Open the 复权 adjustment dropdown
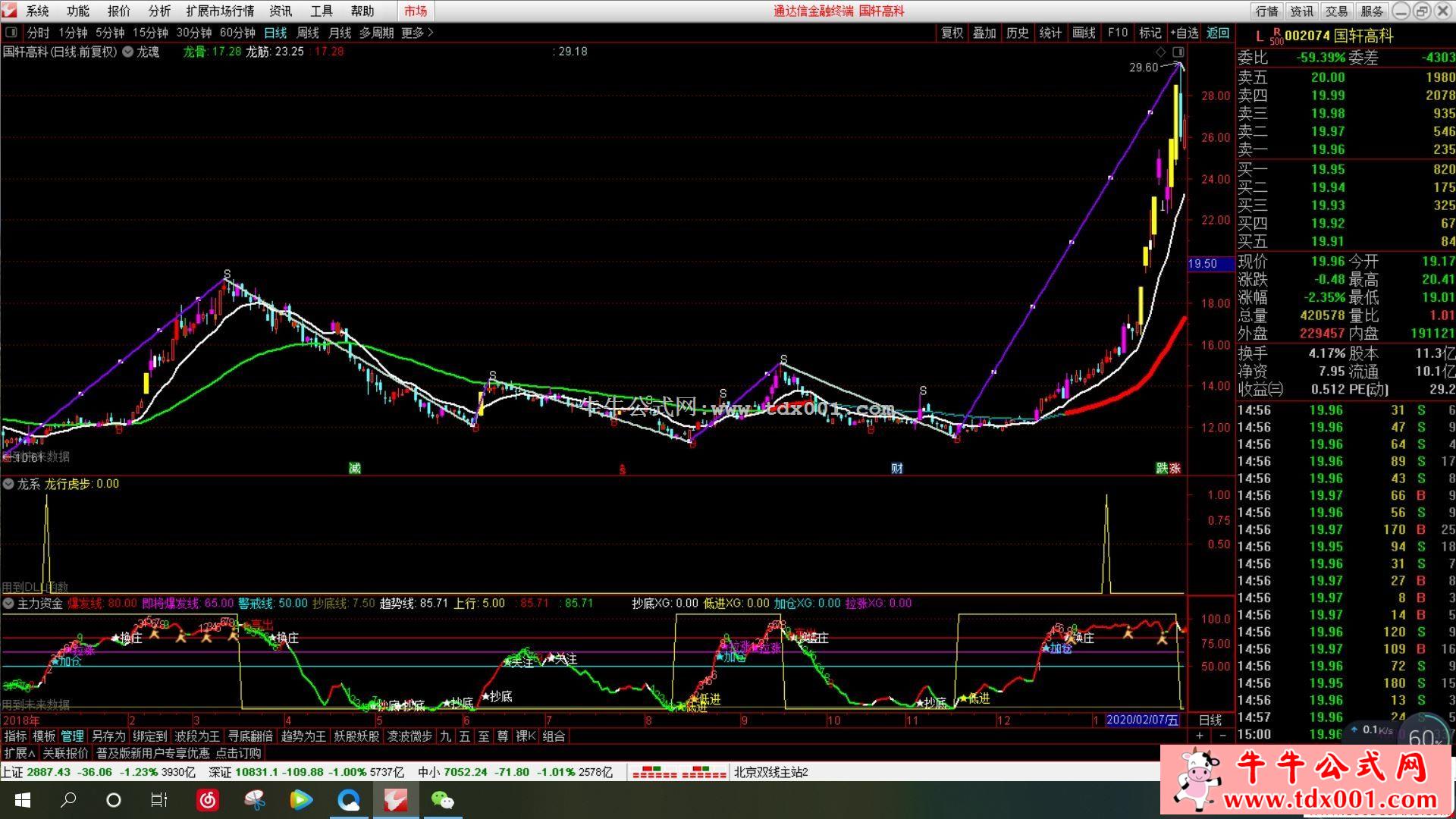Screen dimensions: 1456x819 pyautogui.click(x=952, y=33)
